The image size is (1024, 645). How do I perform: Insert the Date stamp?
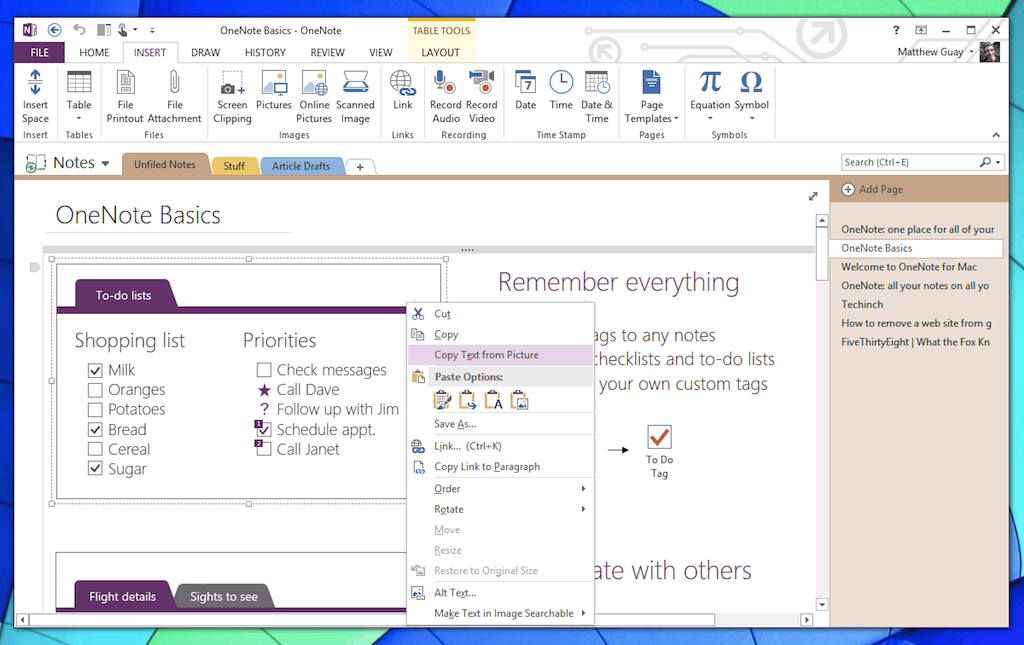point(526,89)
